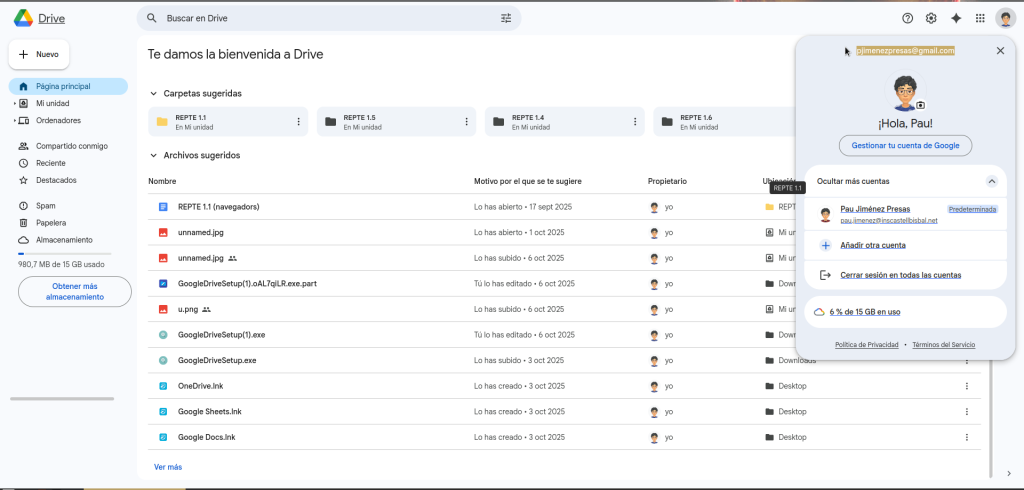Open three-dot menu for Google Docs.lnk
Screen dimensions: 1024x490
966,437
